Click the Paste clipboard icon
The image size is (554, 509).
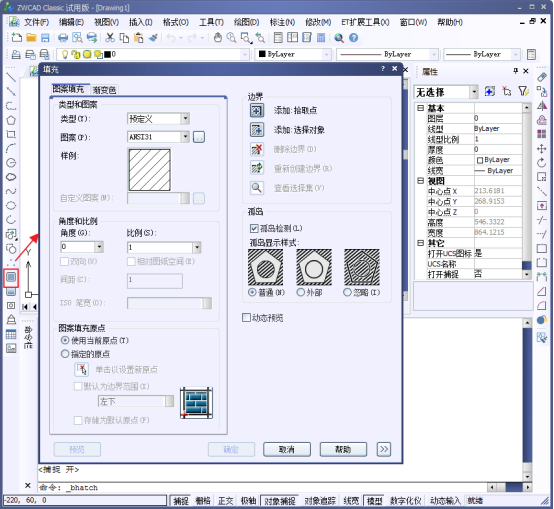click(138, 37)
